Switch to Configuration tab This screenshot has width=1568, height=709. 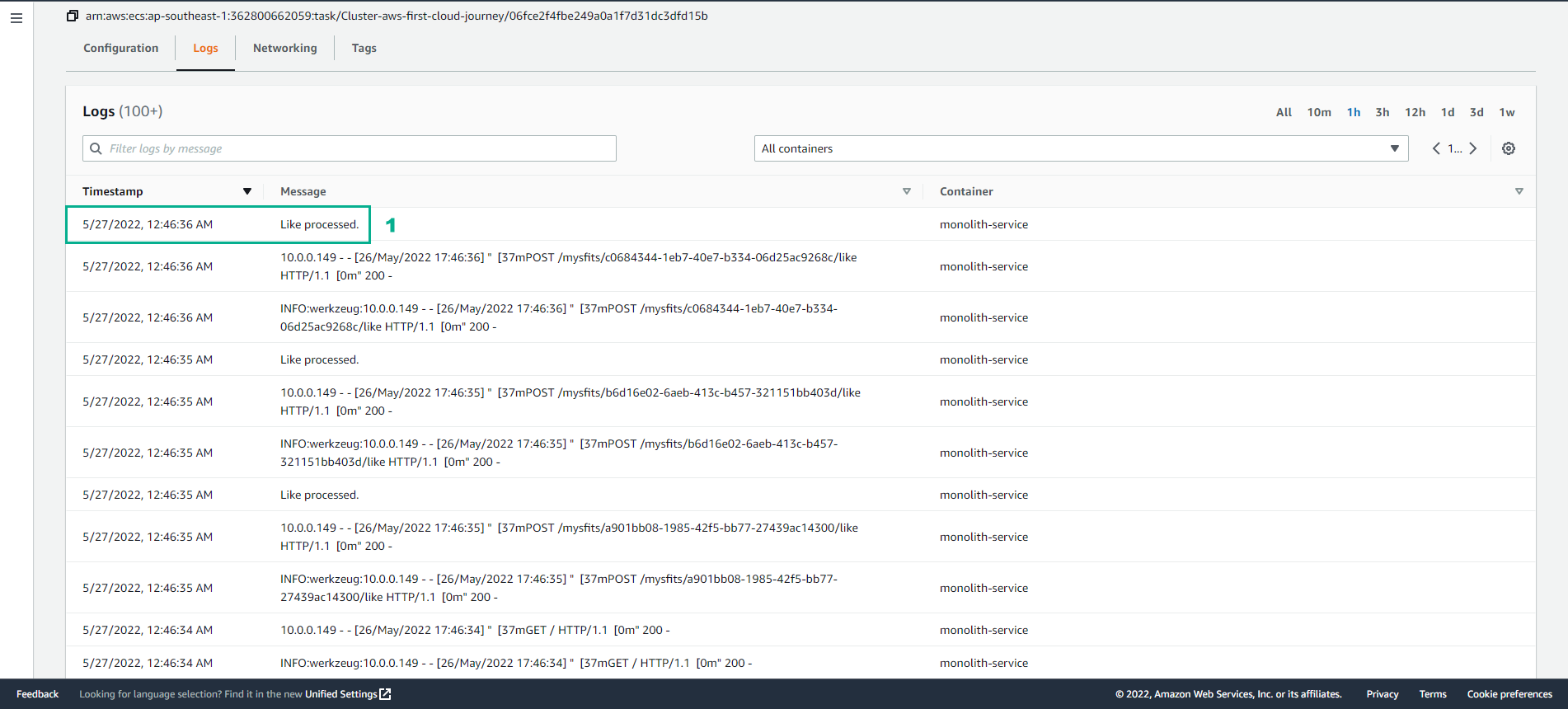coord(121,48)
